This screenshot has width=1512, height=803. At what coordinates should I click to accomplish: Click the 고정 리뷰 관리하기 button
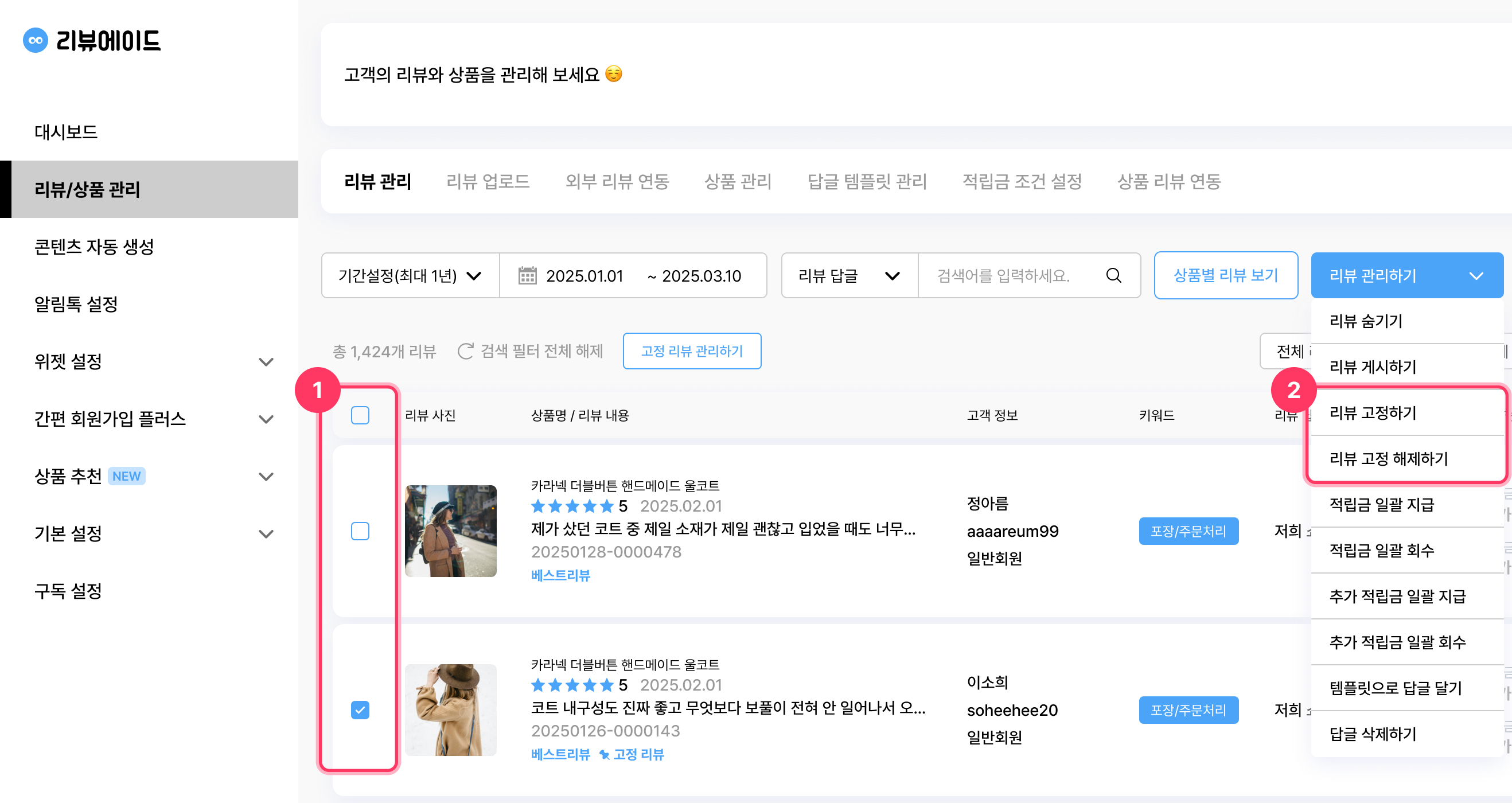[692, 351]
